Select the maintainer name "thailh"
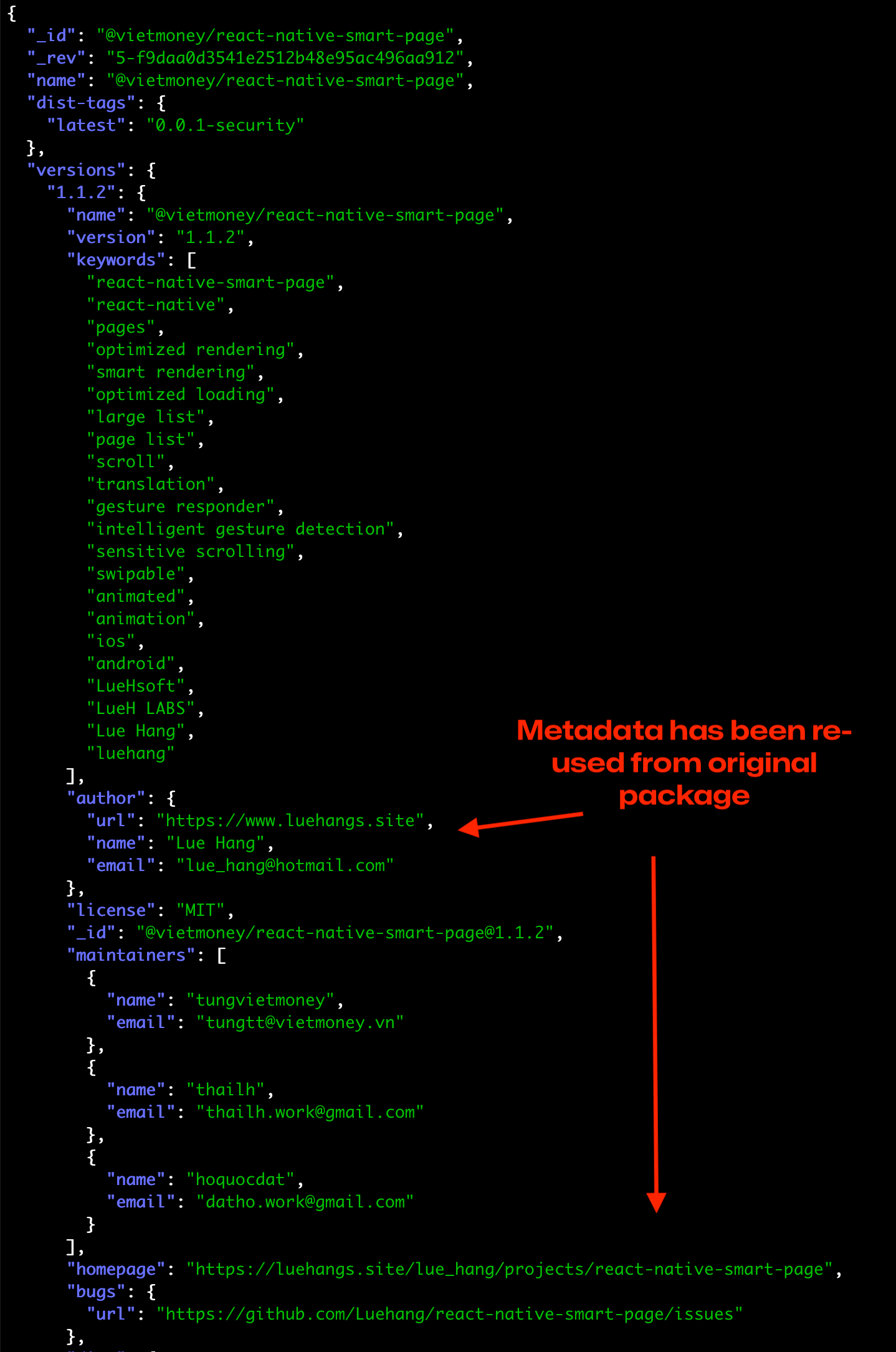 [x=226, y=1090]
